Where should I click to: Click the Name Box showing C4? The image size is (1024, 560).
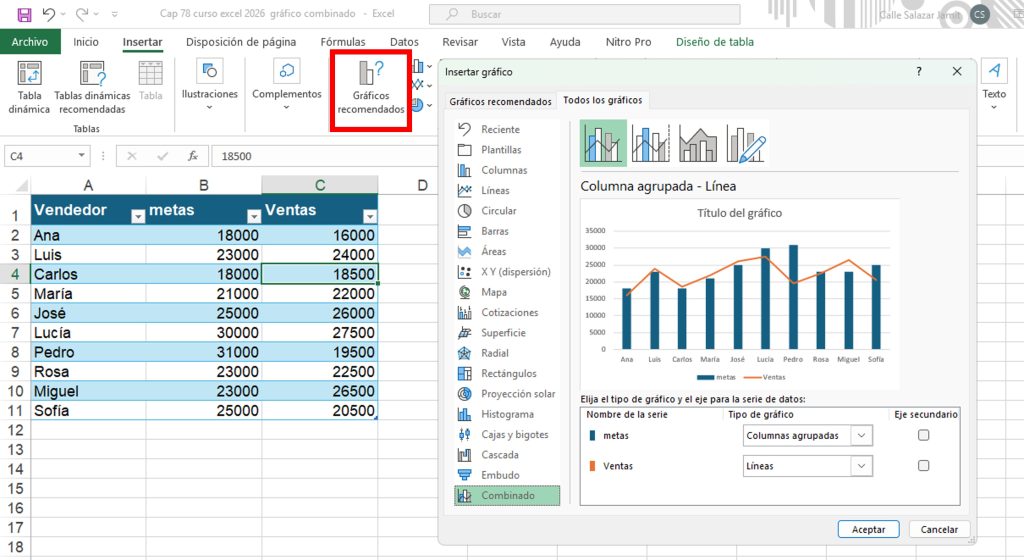pos(46,156)
